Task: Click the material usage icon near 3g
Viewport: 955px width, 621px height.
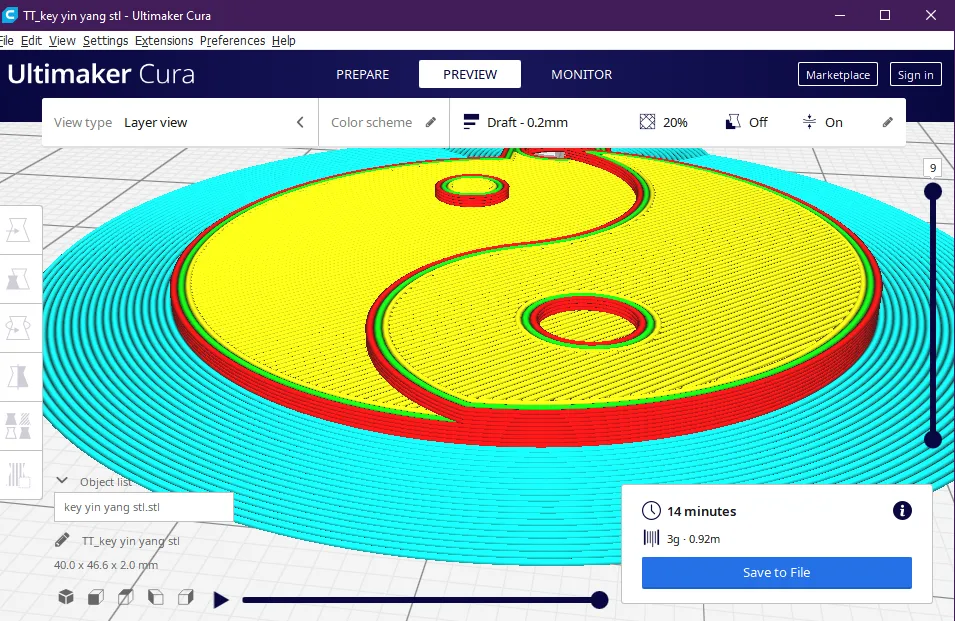Action: tap(651, 538)
